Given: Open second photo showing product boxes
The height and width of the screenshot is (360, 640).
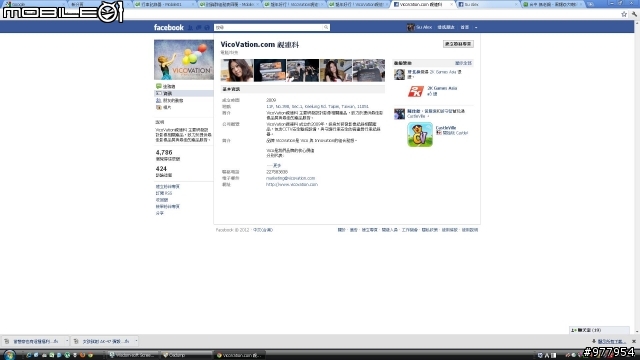Looking at the screenshot, I should [270, 70].
